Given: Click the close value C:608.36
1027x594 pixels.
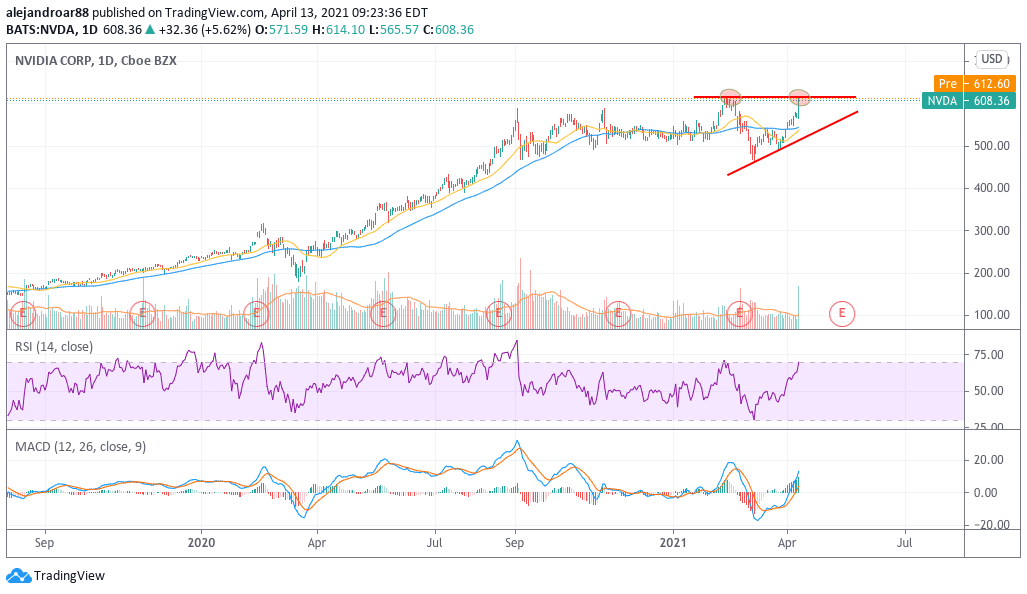Looking at the screenshot, I should point(449,29).
